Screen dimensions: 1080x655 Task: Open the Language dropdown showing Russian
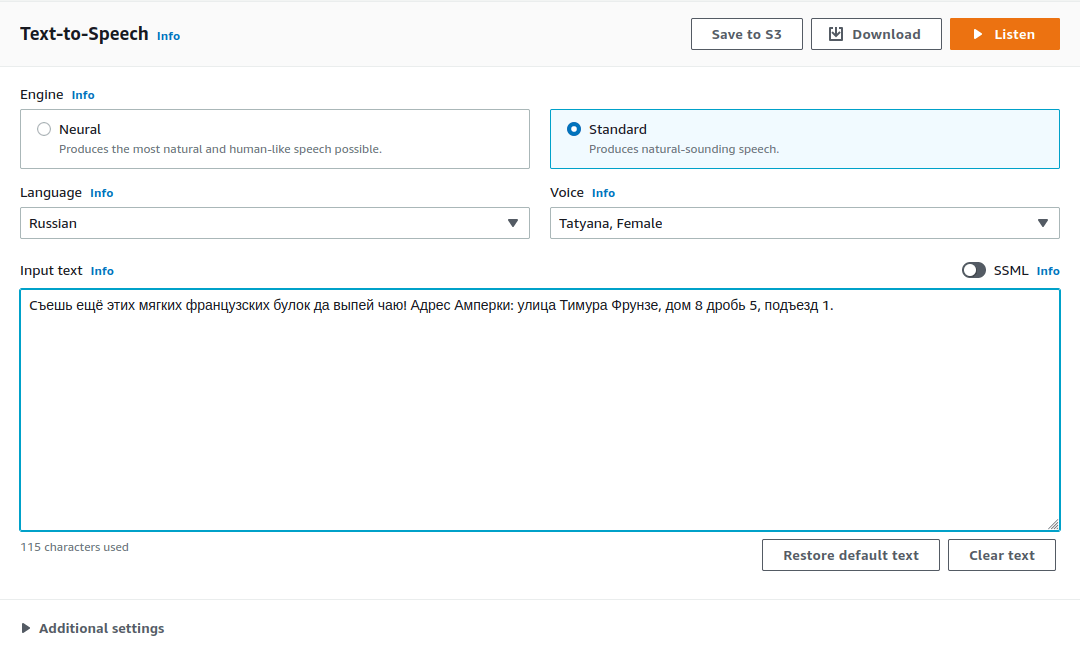[274, 223]
